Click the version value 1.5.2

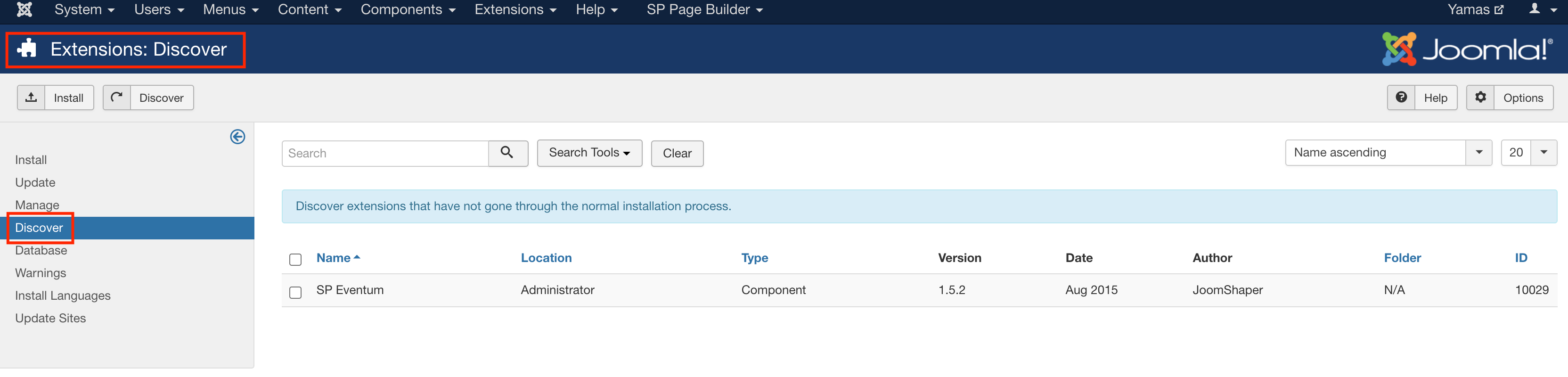point(951,290)
